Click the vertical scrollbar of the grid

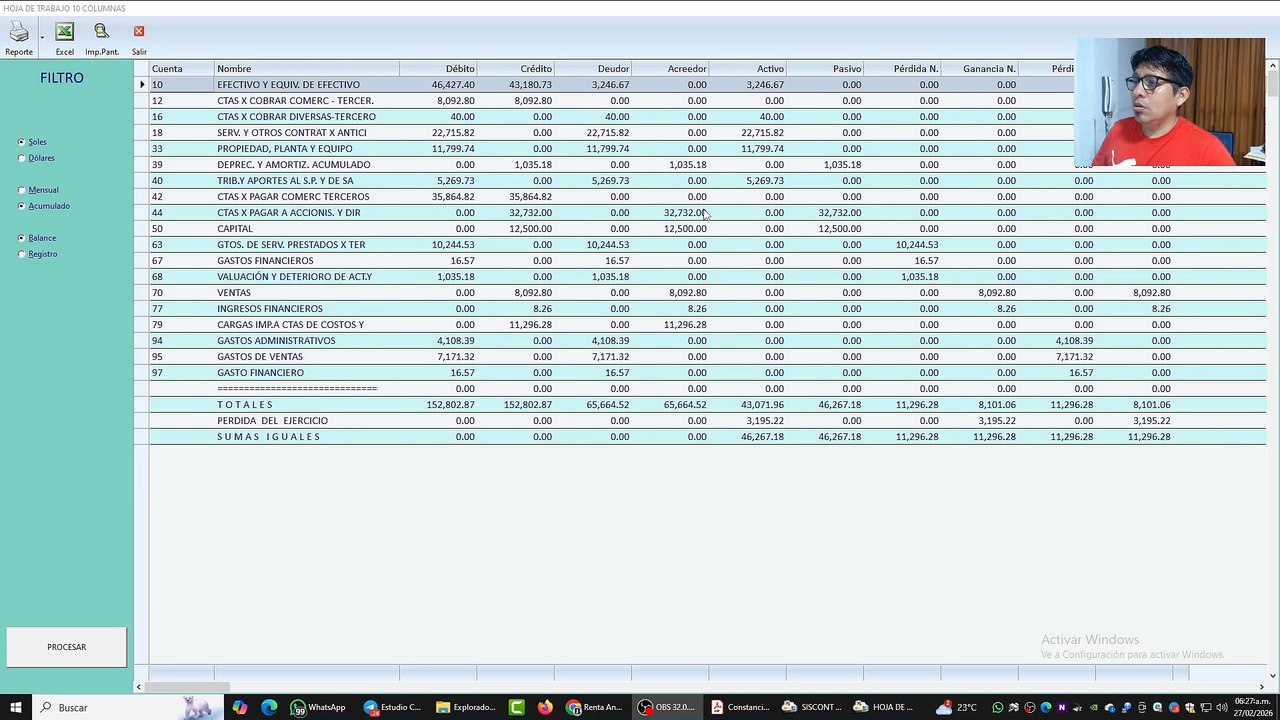coord(1272,370)
